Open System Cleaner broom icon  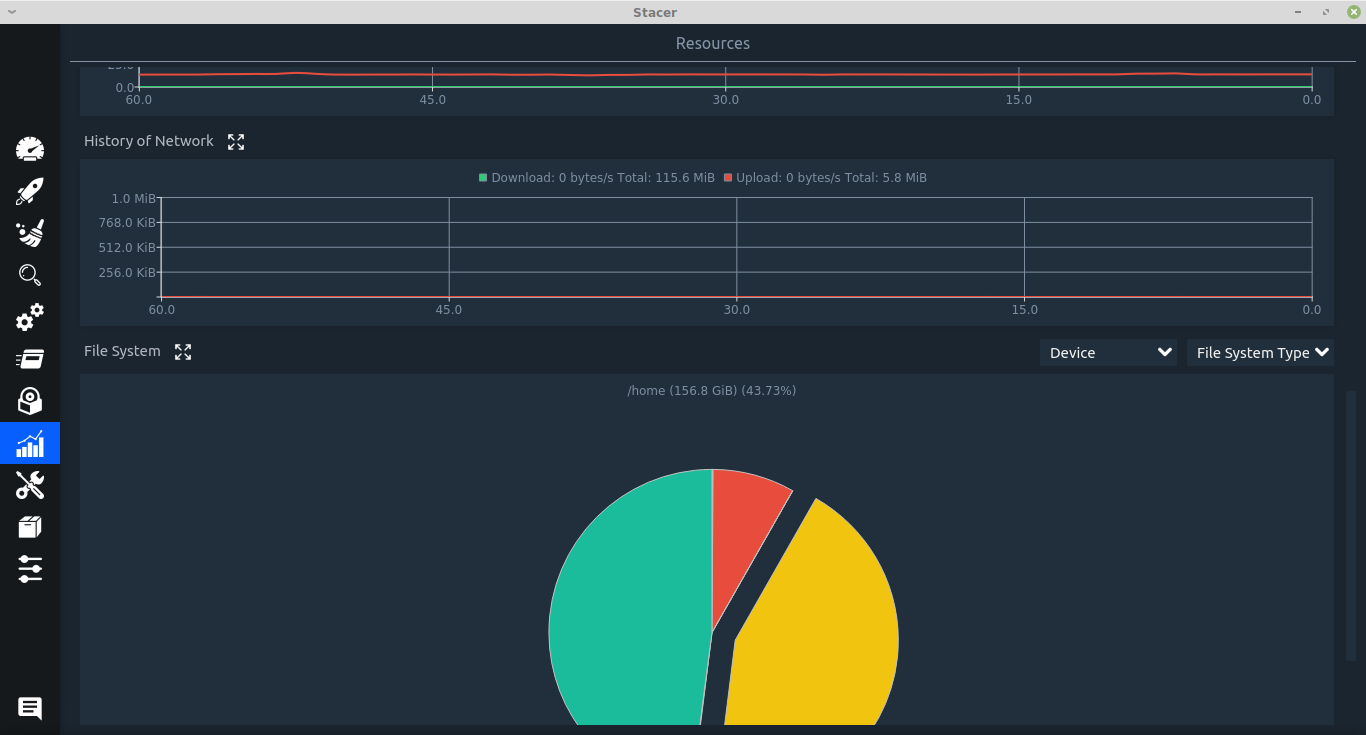click(x=30, y=234)
